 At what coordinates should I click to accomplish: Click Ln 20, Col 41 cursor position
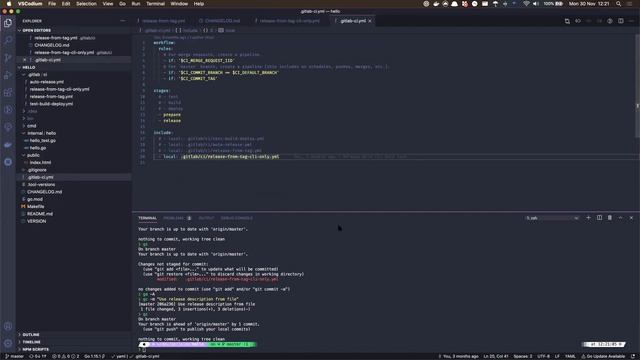495,356
